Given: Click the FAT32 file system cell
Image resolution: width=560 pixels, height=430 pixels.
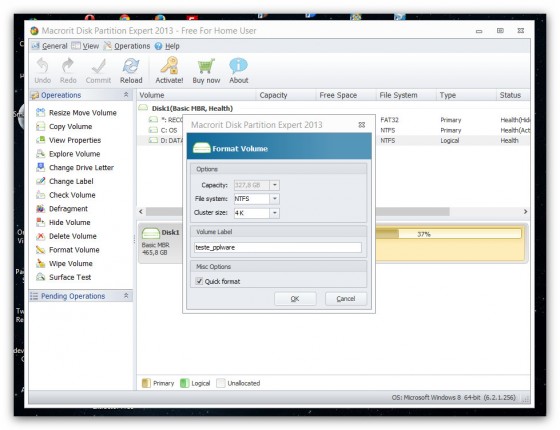Looking at the screenshot, I should pos(389,120).
